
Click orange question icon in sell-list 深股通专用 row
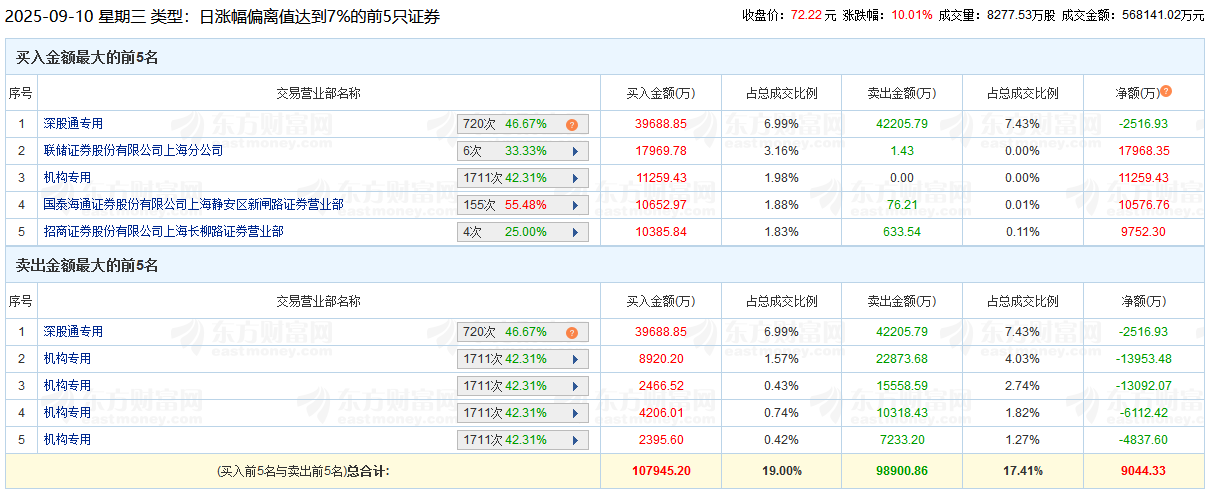click(x=572, y=333)
